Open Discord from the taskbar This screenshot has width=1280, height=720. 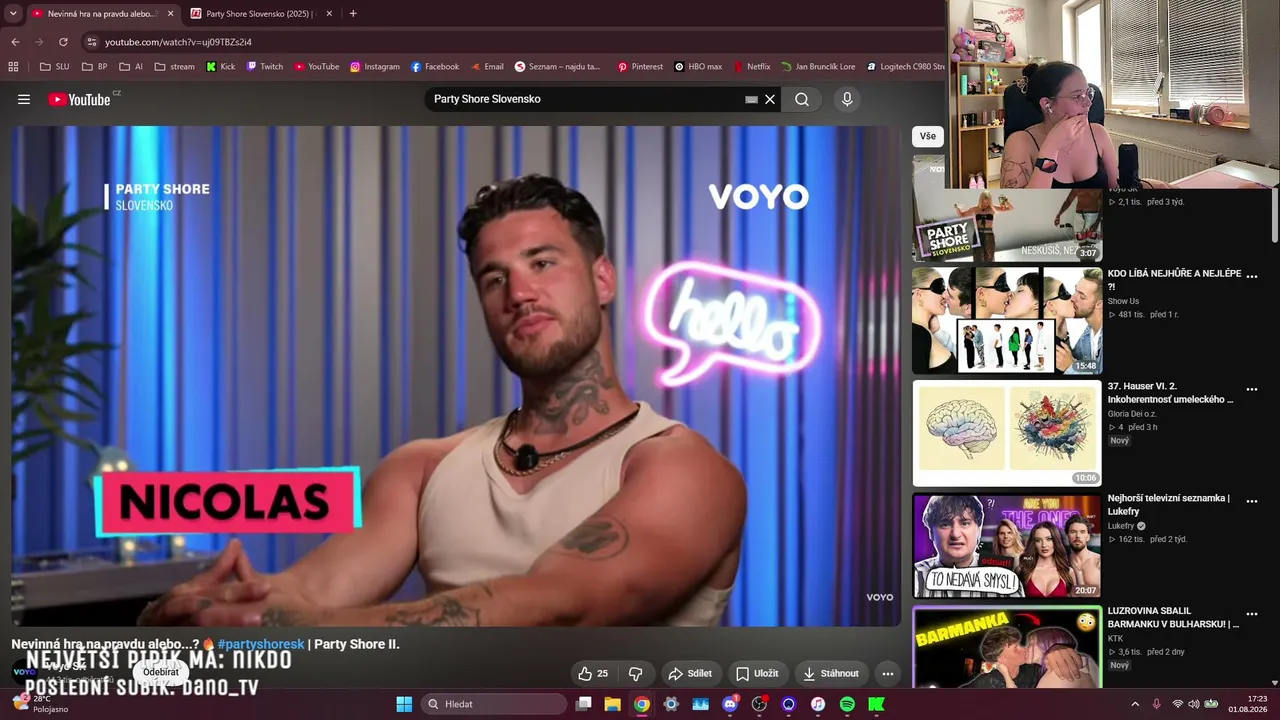point(730,704)
